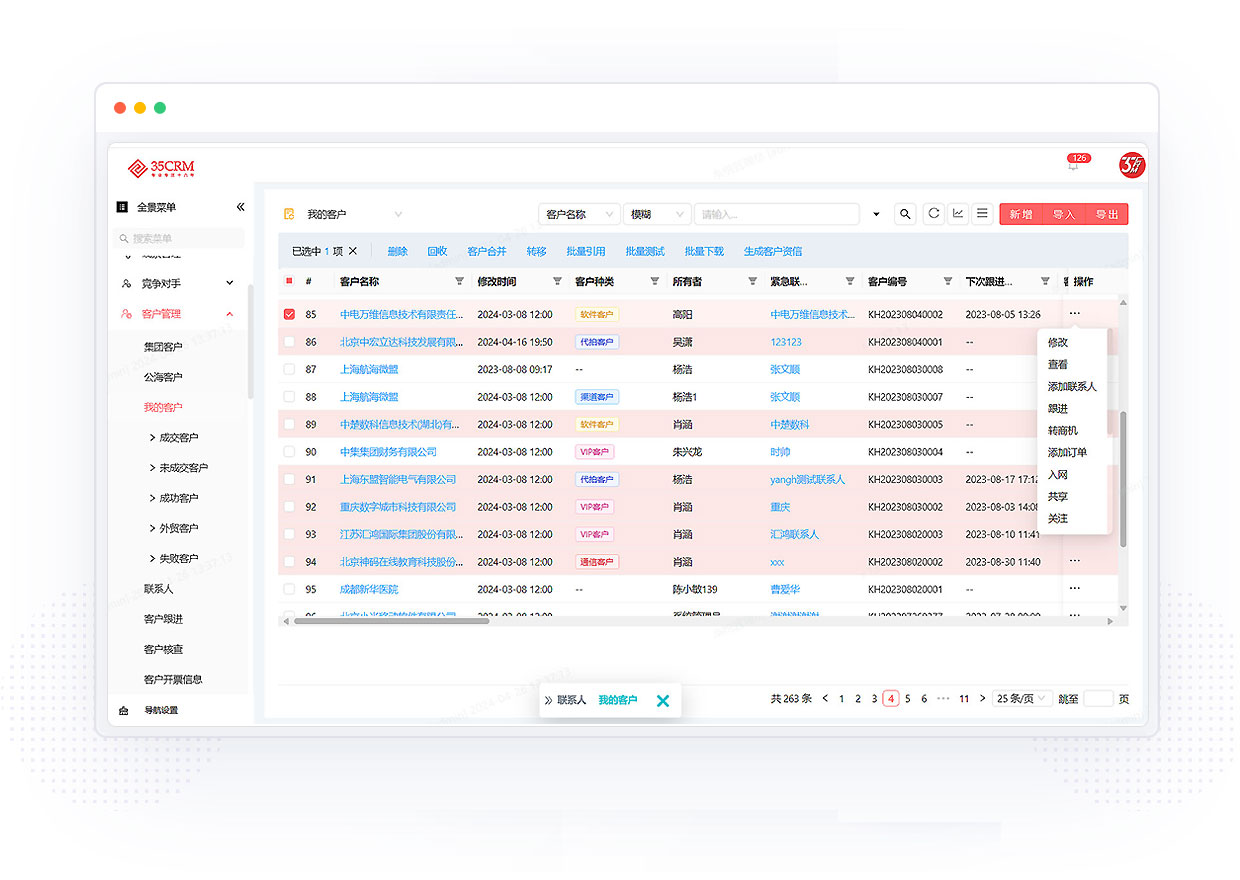Open the small black caret beside the search box
Viewport: 1240px width, 880px height.
(877, 214)
